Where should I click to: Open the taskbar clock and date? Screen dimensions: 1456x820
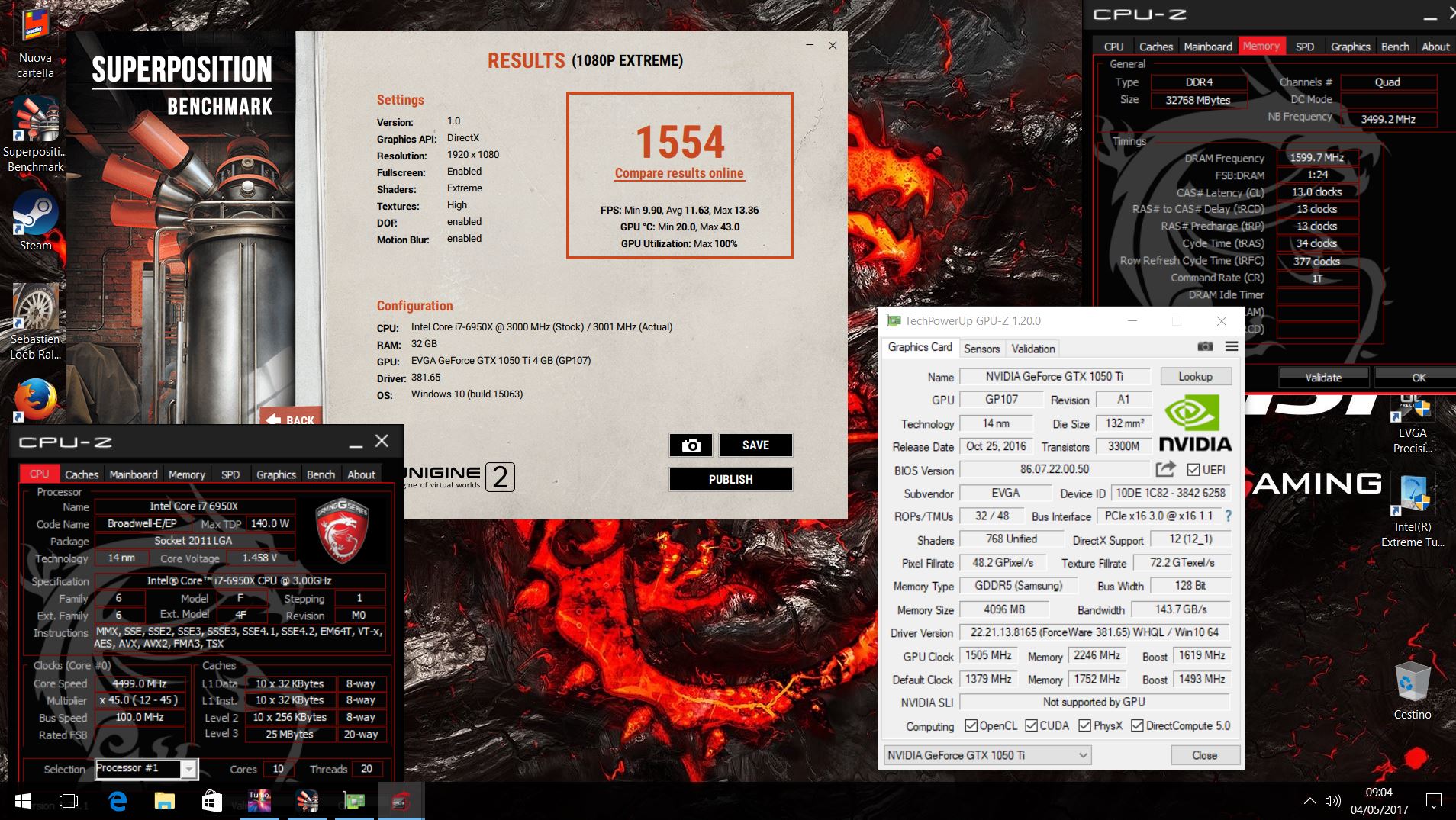coord(1379,801)
